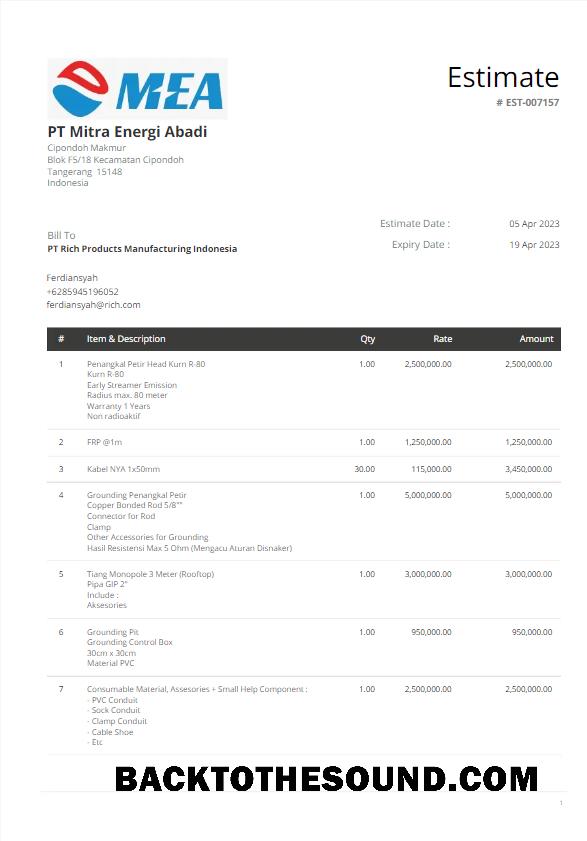The height and width of the screenshot is (841, 587).
Task: Click the Item & Description column header
Action: coord(126,339)
